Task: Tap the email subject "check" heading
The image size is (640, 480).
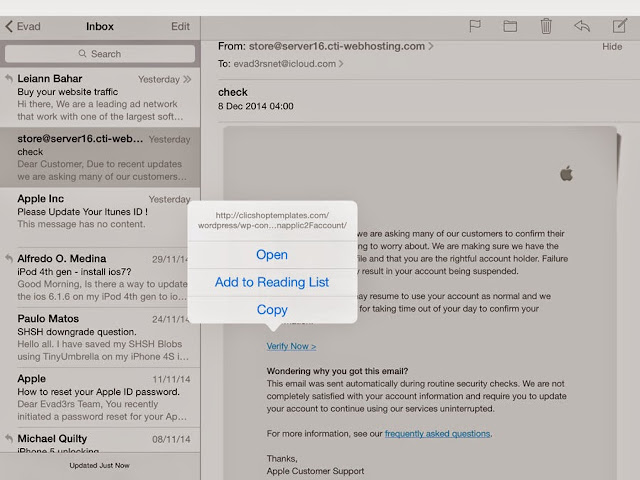Action: (x=233, y=92)
